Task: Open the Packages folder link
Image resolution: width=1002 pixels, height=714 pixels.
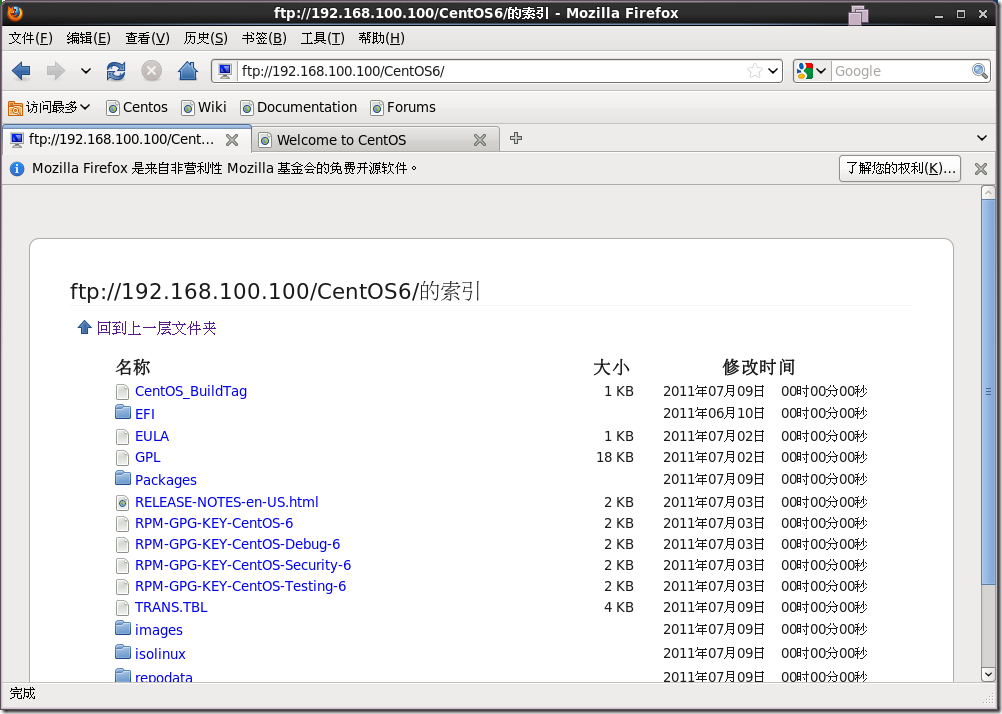Action: 166,480
